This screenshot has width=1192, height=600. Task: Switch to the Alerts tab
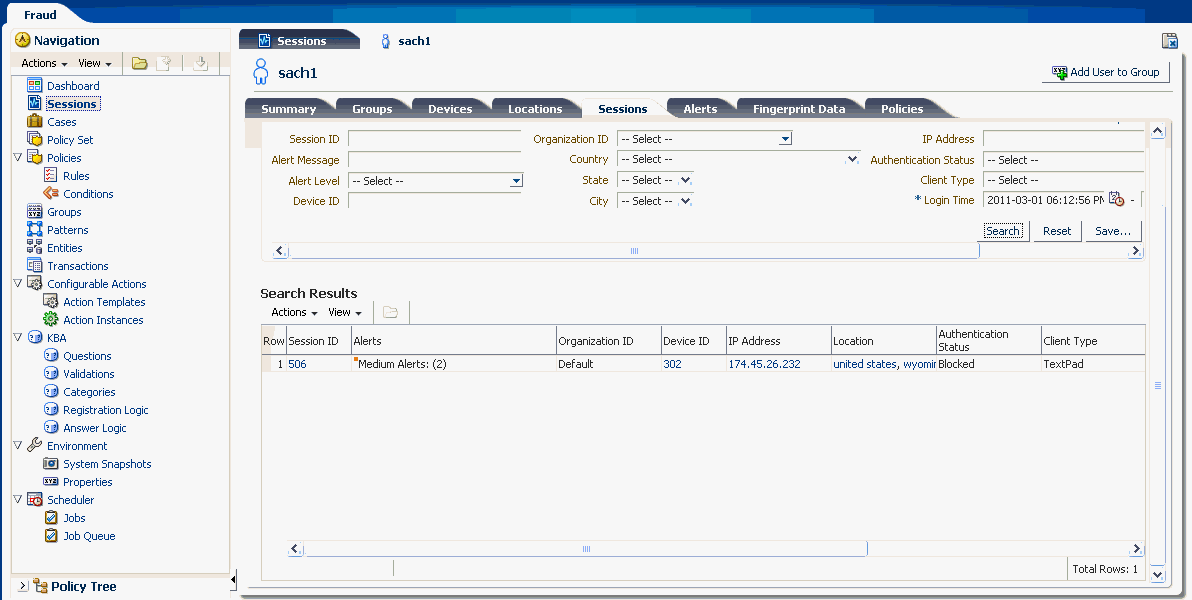(x=700, y=109)
